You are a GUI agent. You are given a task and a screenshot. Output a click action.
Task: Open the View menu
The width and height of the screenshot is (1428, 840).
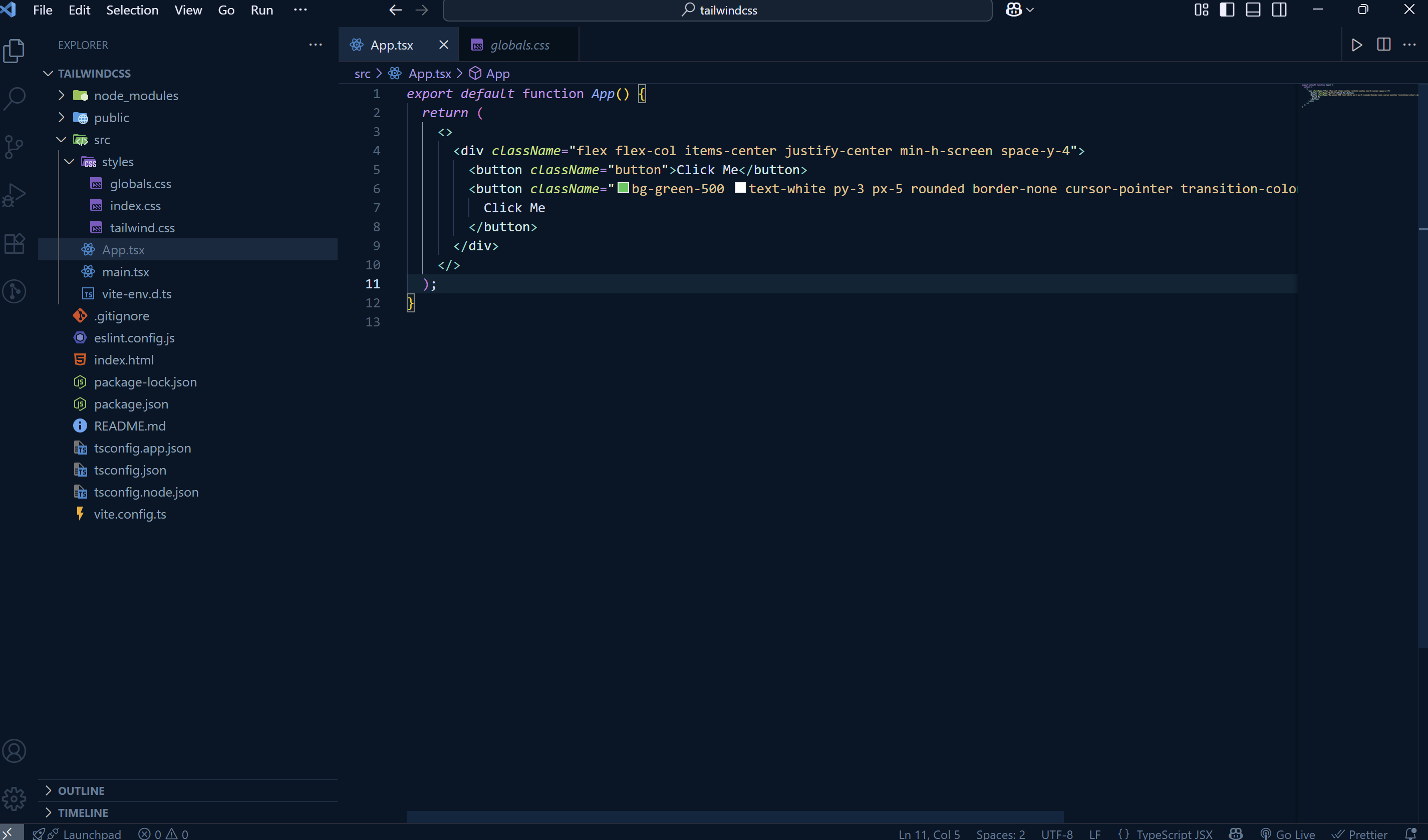point(188,10)
